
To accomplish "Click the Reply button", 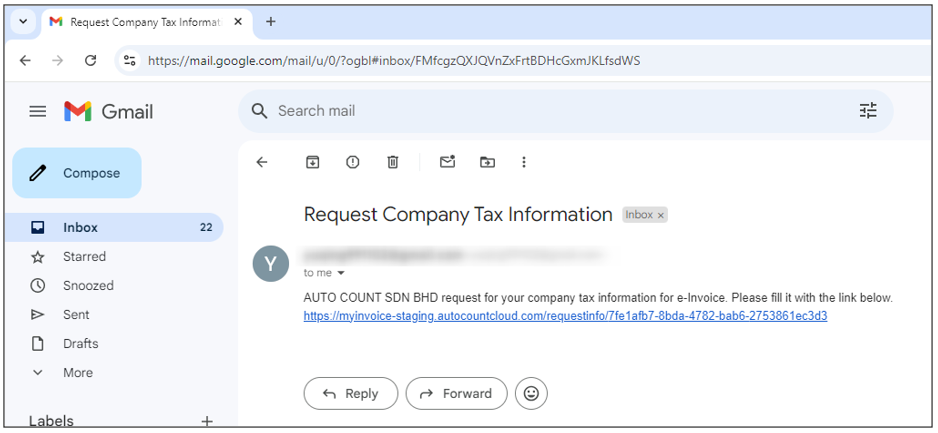I will point(351,394).
